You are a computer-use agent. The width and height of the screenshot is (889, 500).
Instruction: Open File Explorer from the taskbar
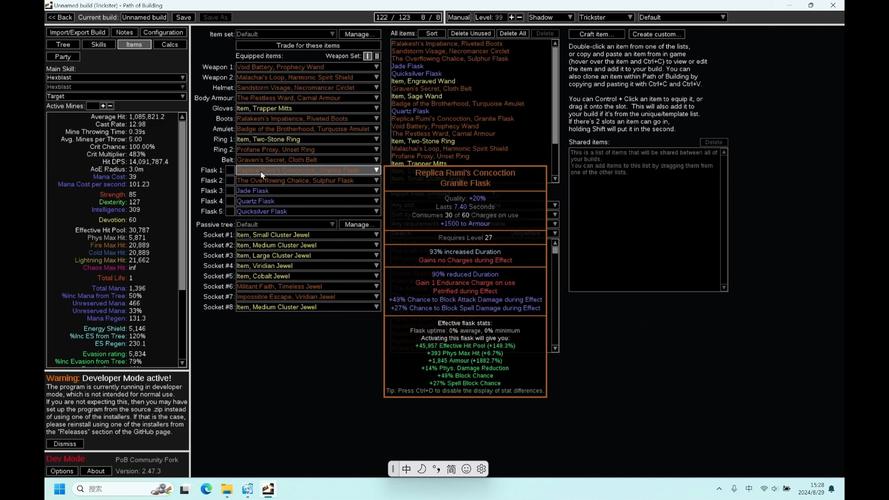pos(227,489)
